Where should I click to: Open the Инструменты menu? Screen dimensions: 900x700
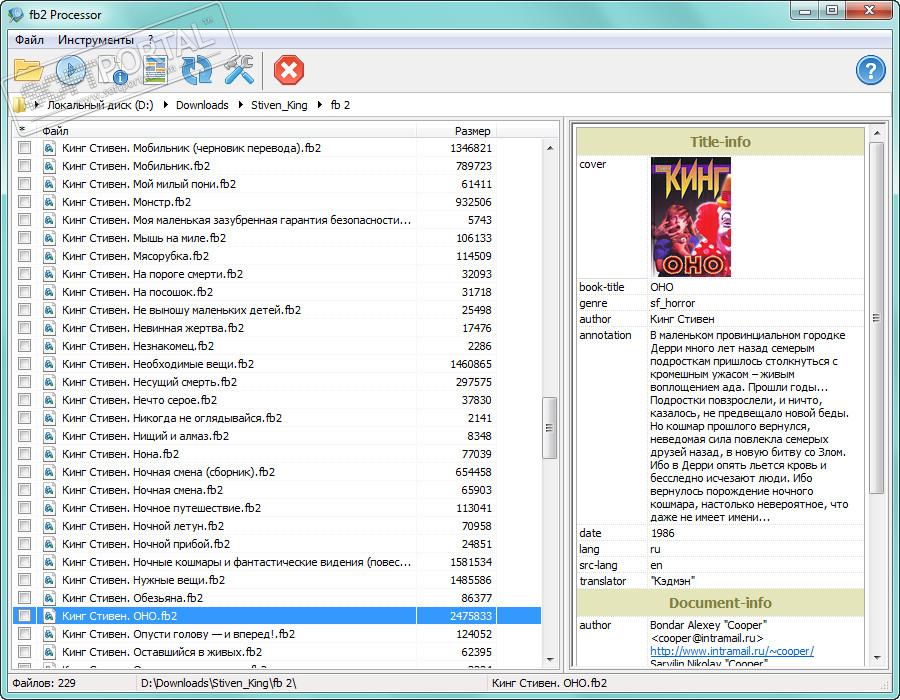click(x=96, y=40)
